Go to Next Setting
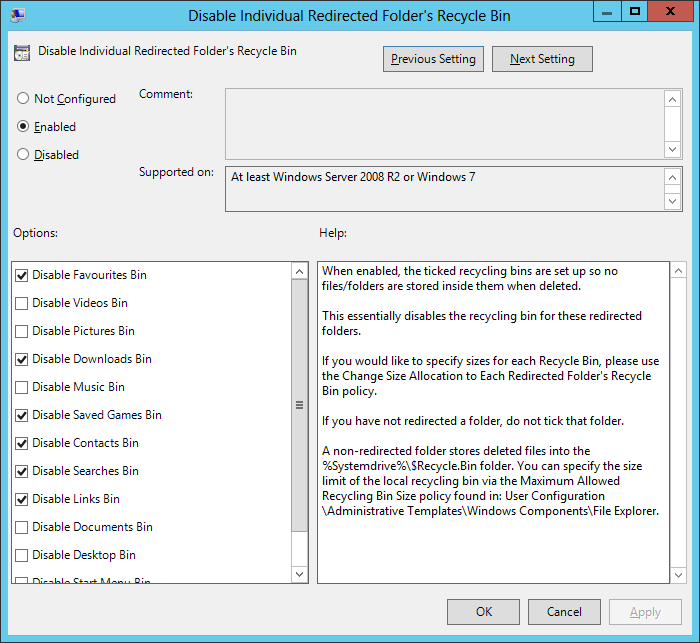Screen dimensions: 700x643 542,59
